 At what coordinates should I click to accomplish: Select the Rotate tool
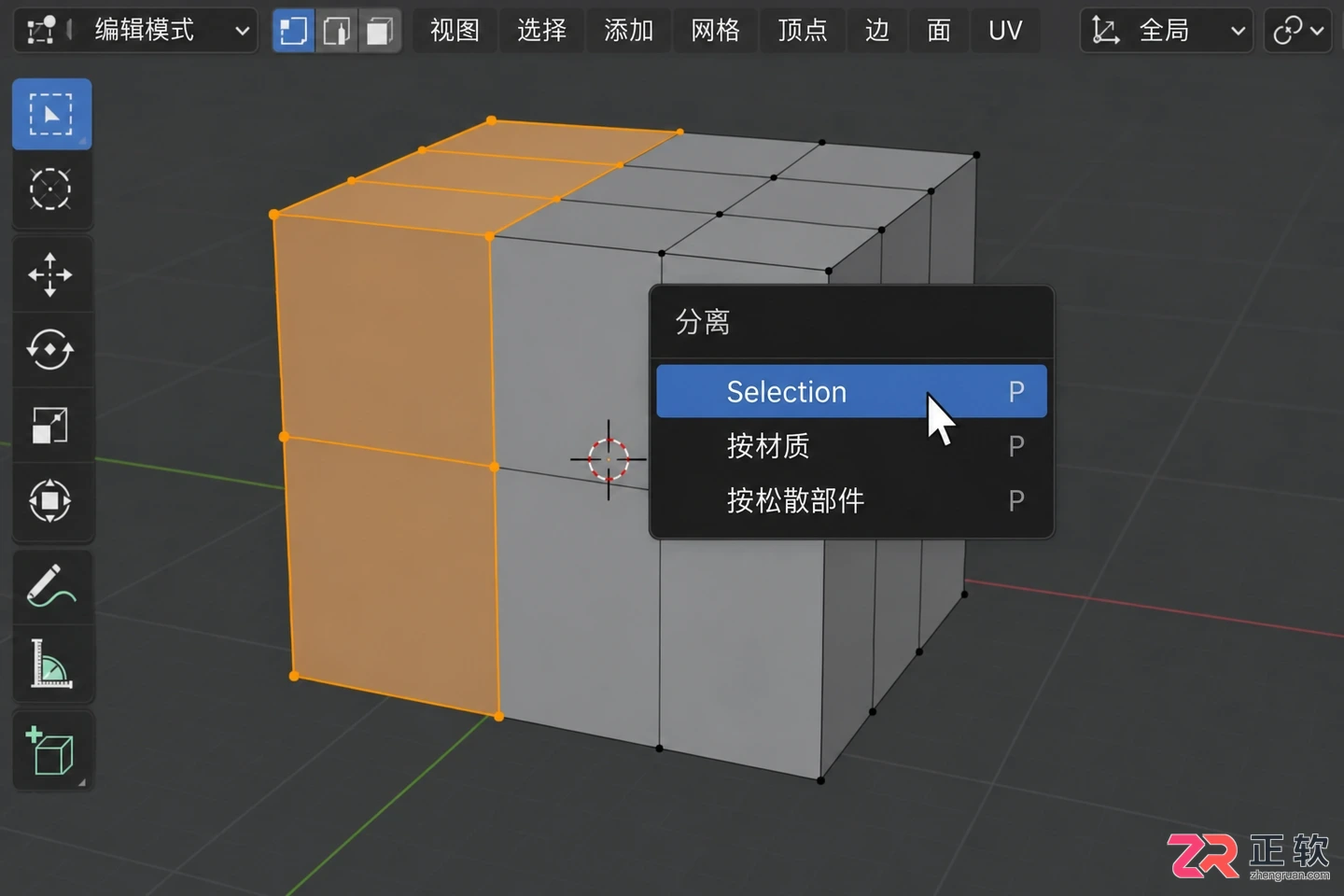click(x=51, y=350)
